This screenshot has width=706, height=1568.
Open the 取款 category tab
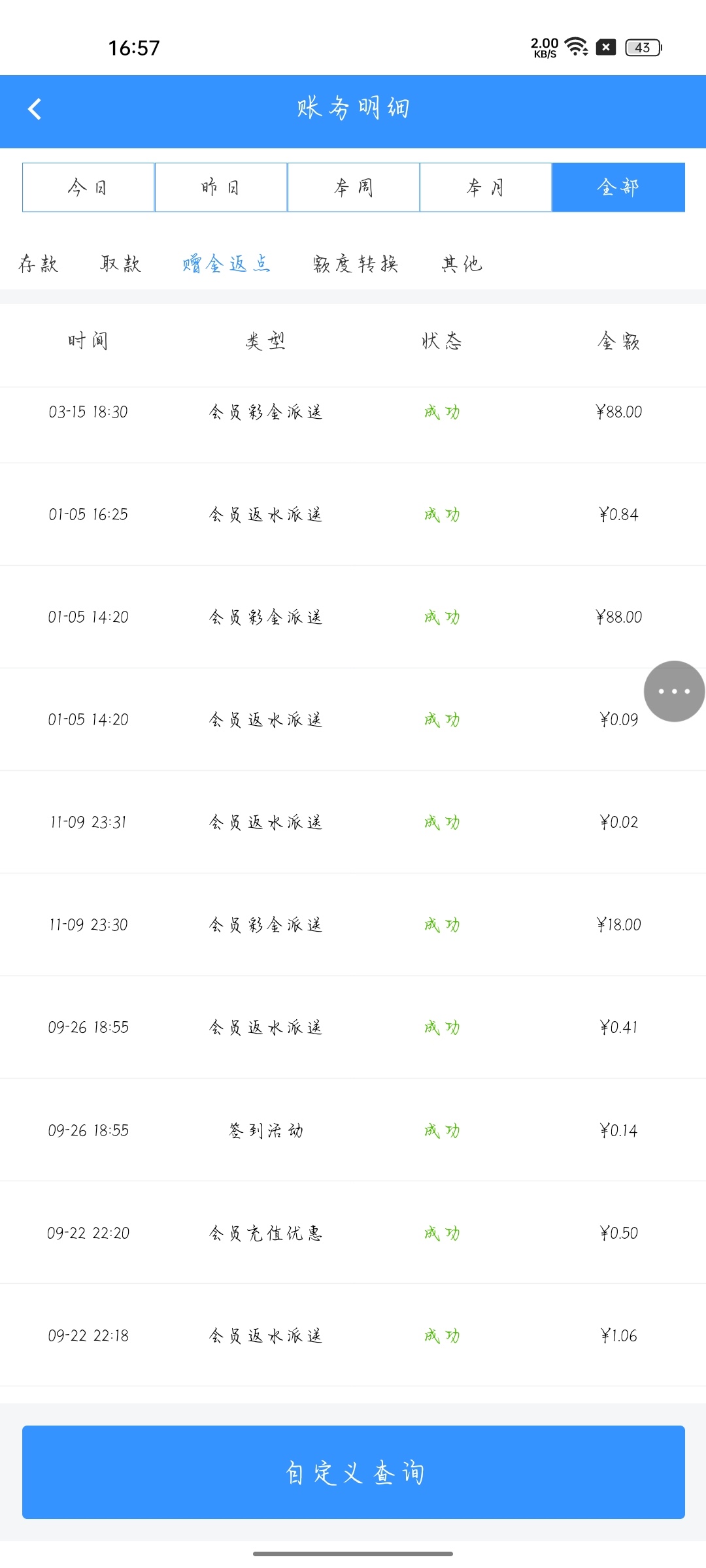tap(121, 264)
